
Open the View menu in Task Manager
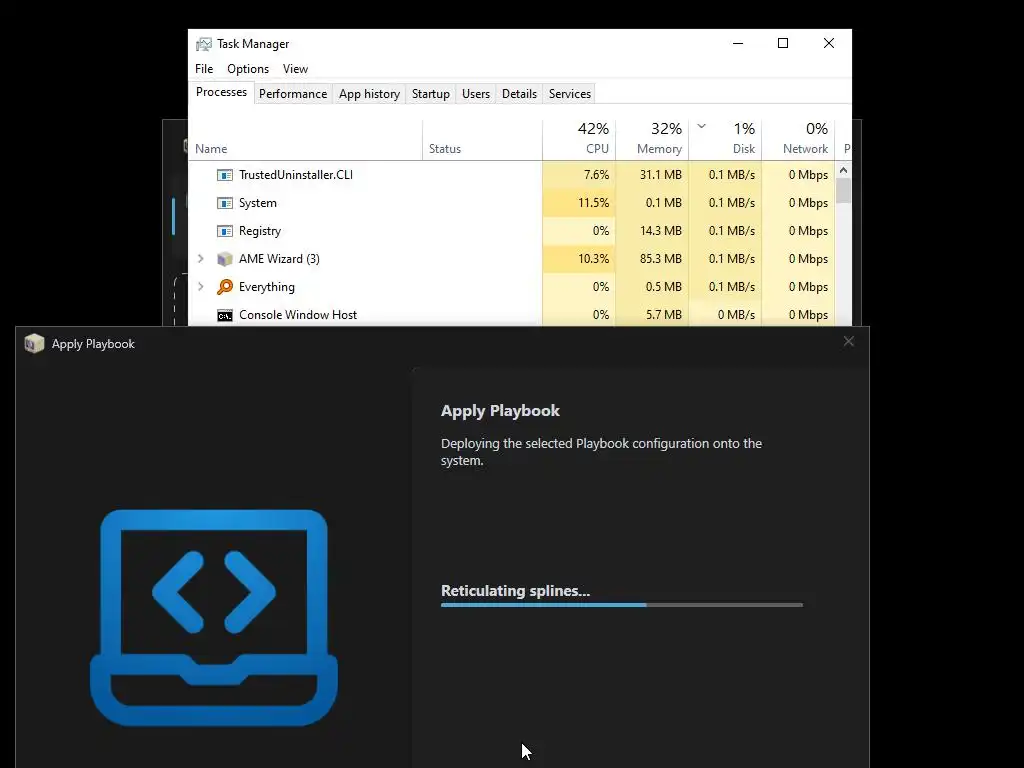(295, 69)
